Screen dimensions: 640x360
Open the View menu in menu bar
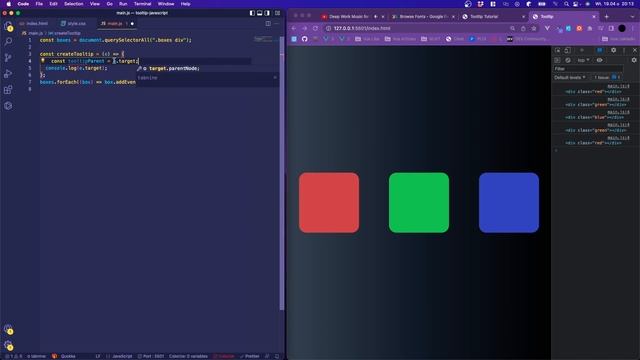click(95, 4)
